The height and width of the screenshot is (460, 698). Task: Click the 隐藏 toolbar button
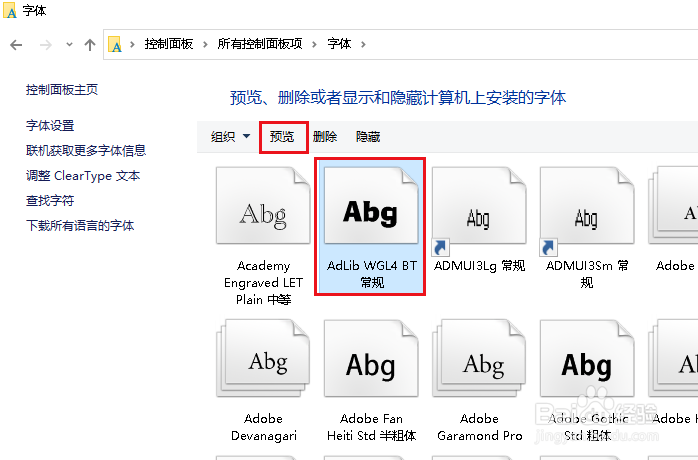pos(368,137)
